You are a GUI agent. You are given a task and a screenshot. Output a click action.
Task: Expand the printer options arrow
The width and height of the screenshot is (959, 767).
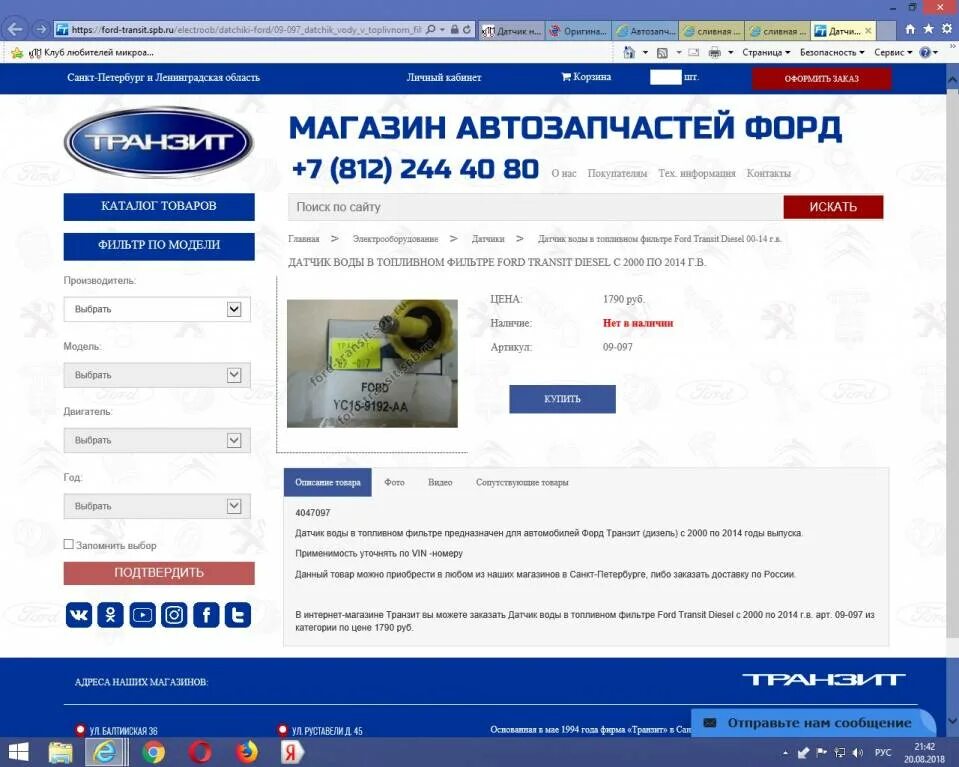[730, 53]
